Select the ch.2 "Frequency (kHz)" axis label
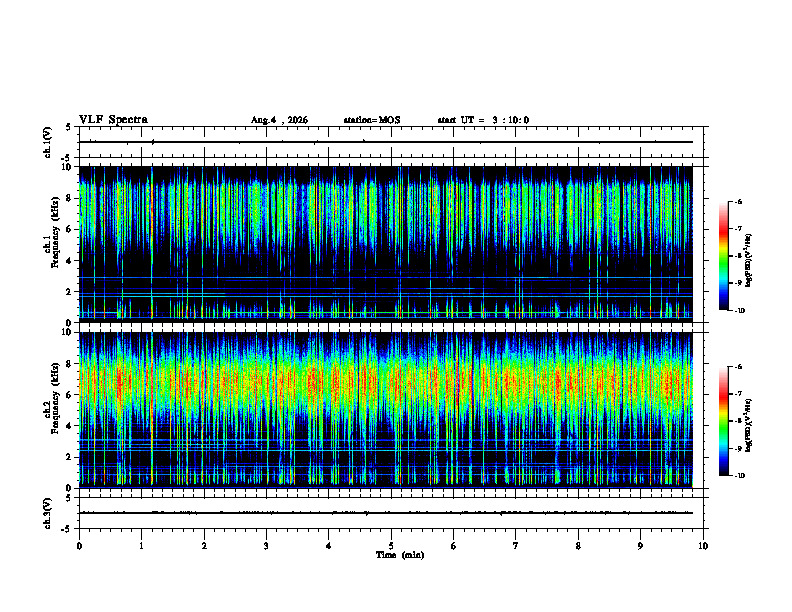Image resolution: width=792 pixels, height=612 pixels. click(56, 398)
